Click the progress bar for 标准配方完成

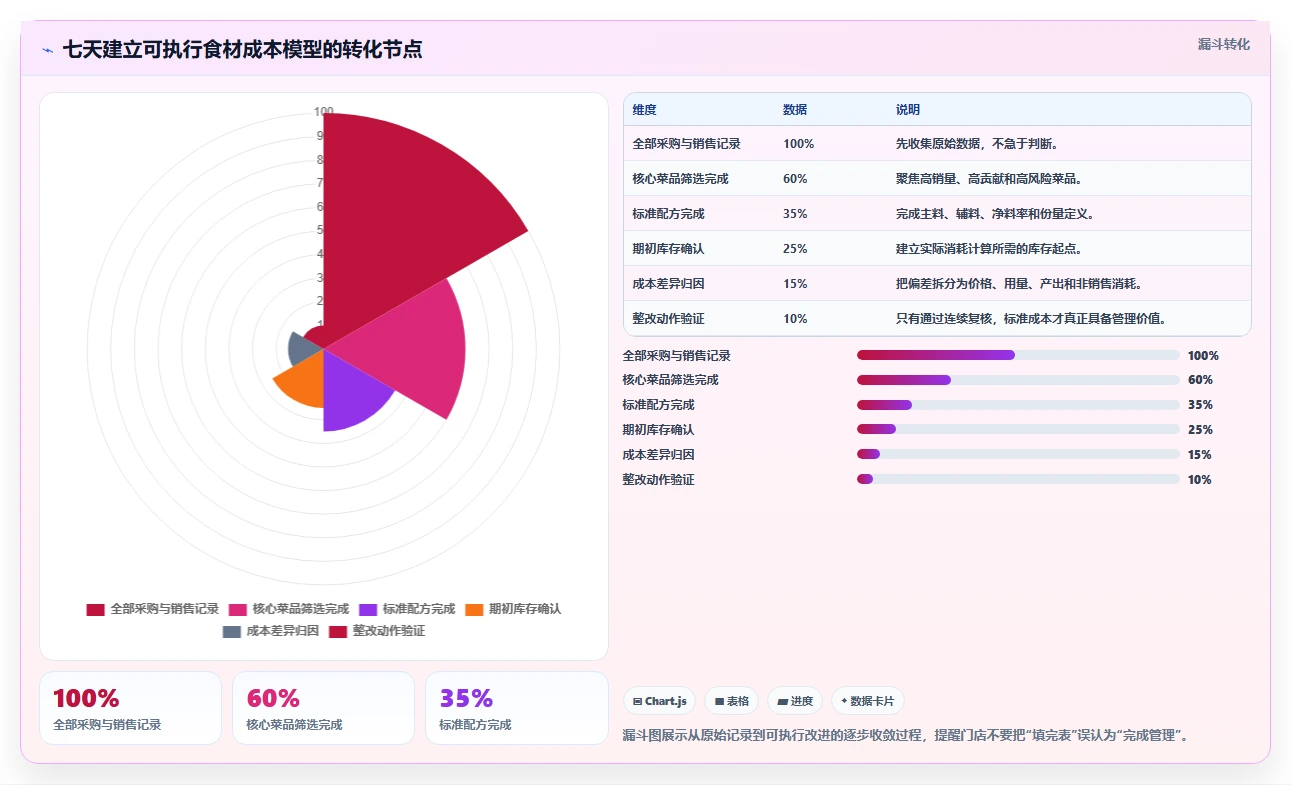point(1018,405)
